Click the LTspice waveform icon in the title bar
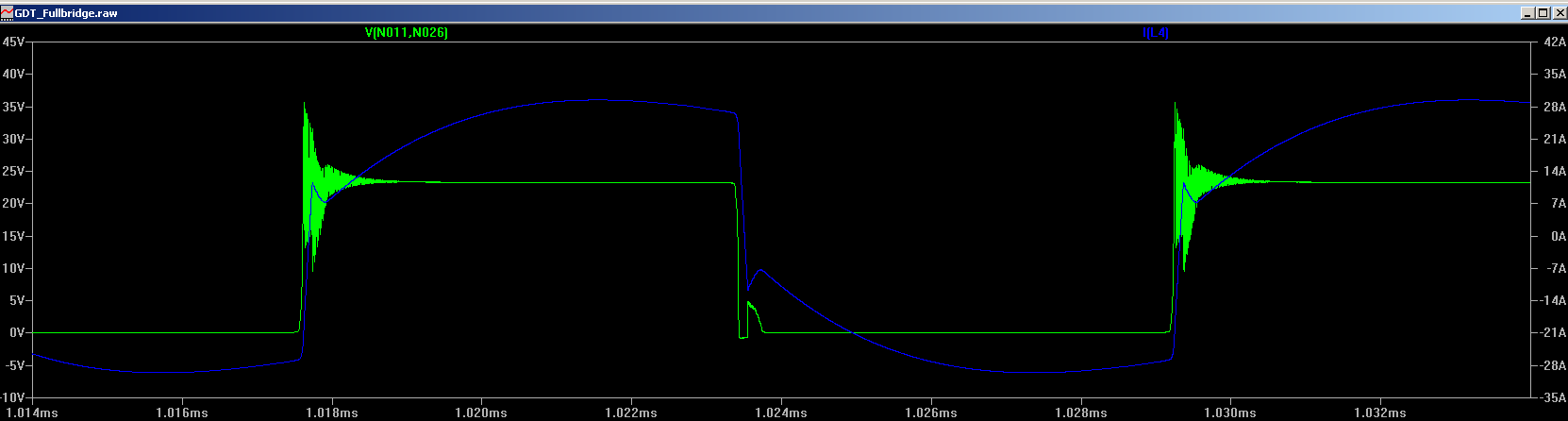The width and height of the screenshot is (1568, 421). pyautogui.click(x=8, y=12)
